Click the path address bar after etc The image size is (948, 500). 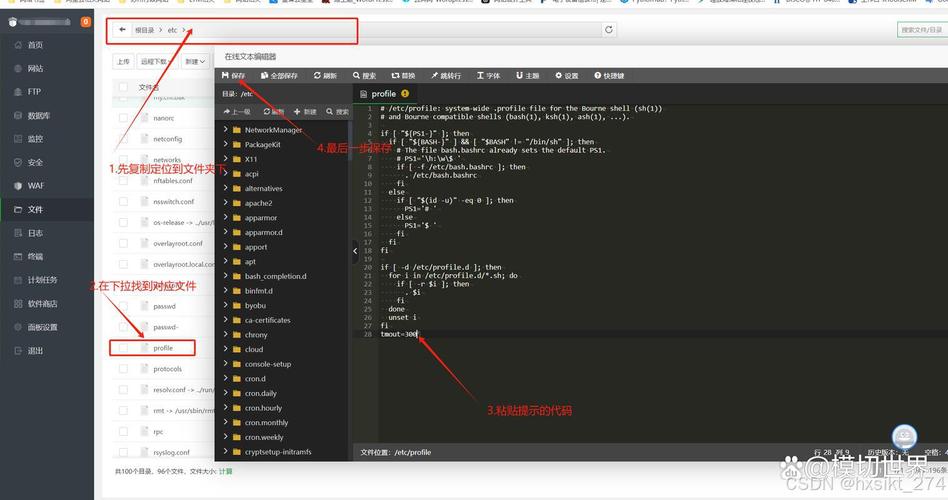tap(390, 30)
